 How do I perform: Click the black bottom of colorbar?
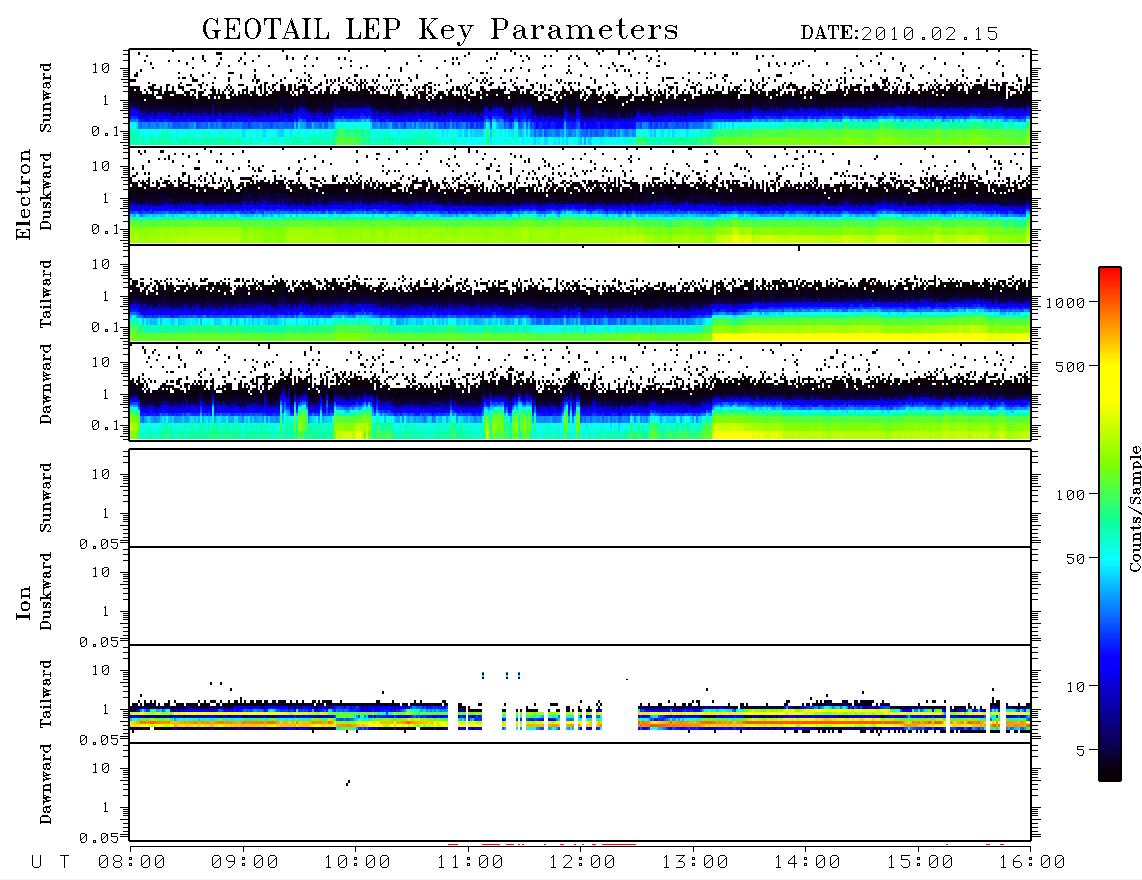[1110, 774]
